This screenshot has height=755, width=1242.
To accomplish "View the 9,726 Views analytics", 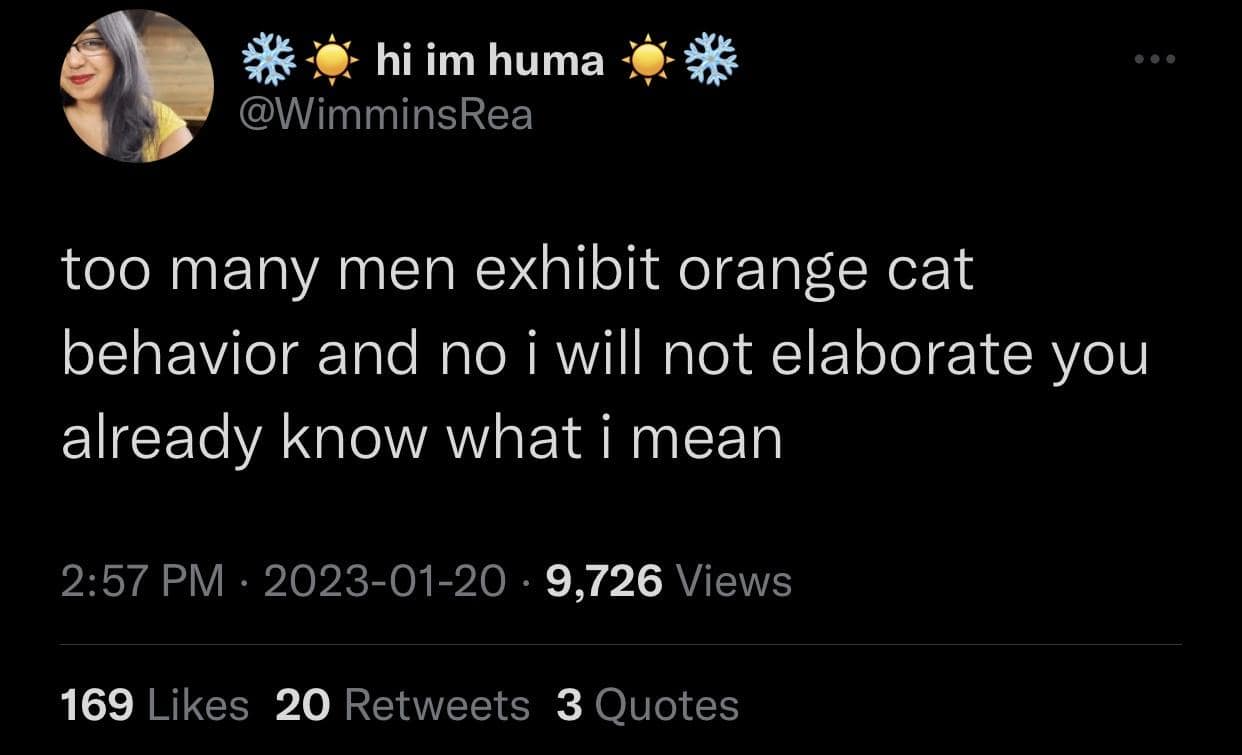I will (x=669, y=581).
